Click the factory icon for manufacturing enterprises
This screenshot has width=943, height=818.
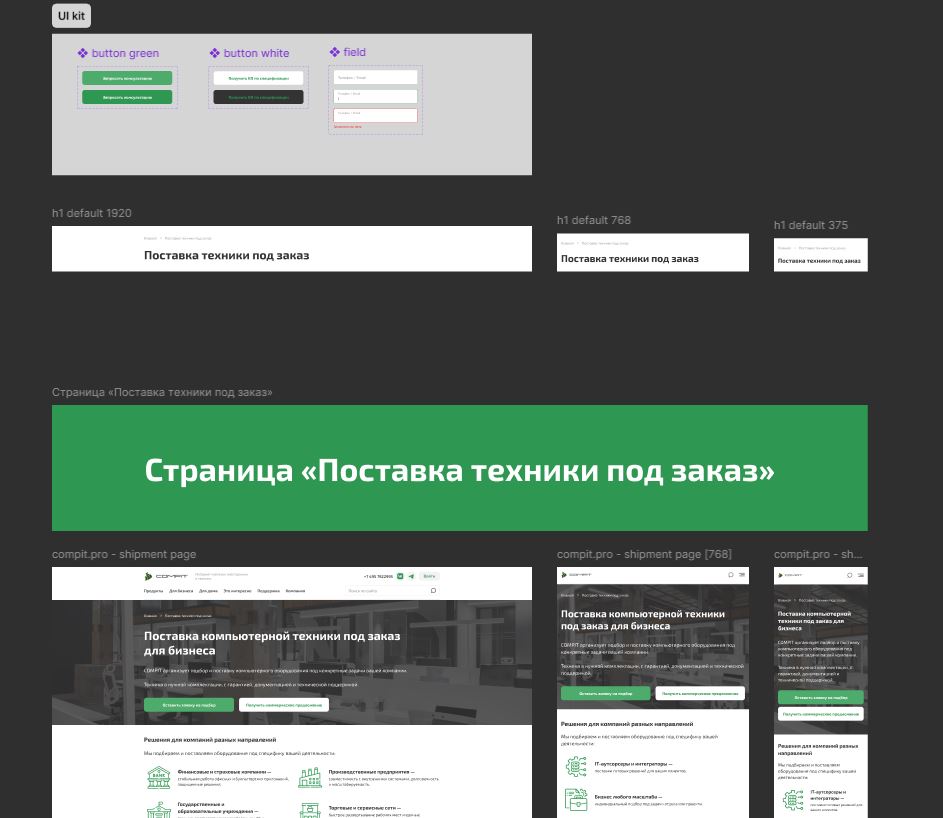[x=310, y=777]
